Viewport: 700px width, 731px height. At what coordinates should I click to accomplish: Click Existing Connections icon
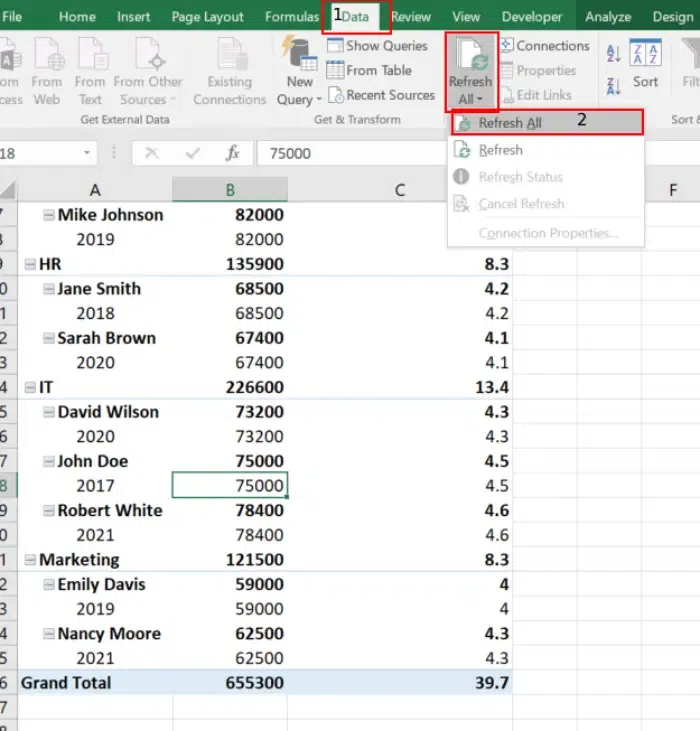pyautogui.click(x=229, y=71)
